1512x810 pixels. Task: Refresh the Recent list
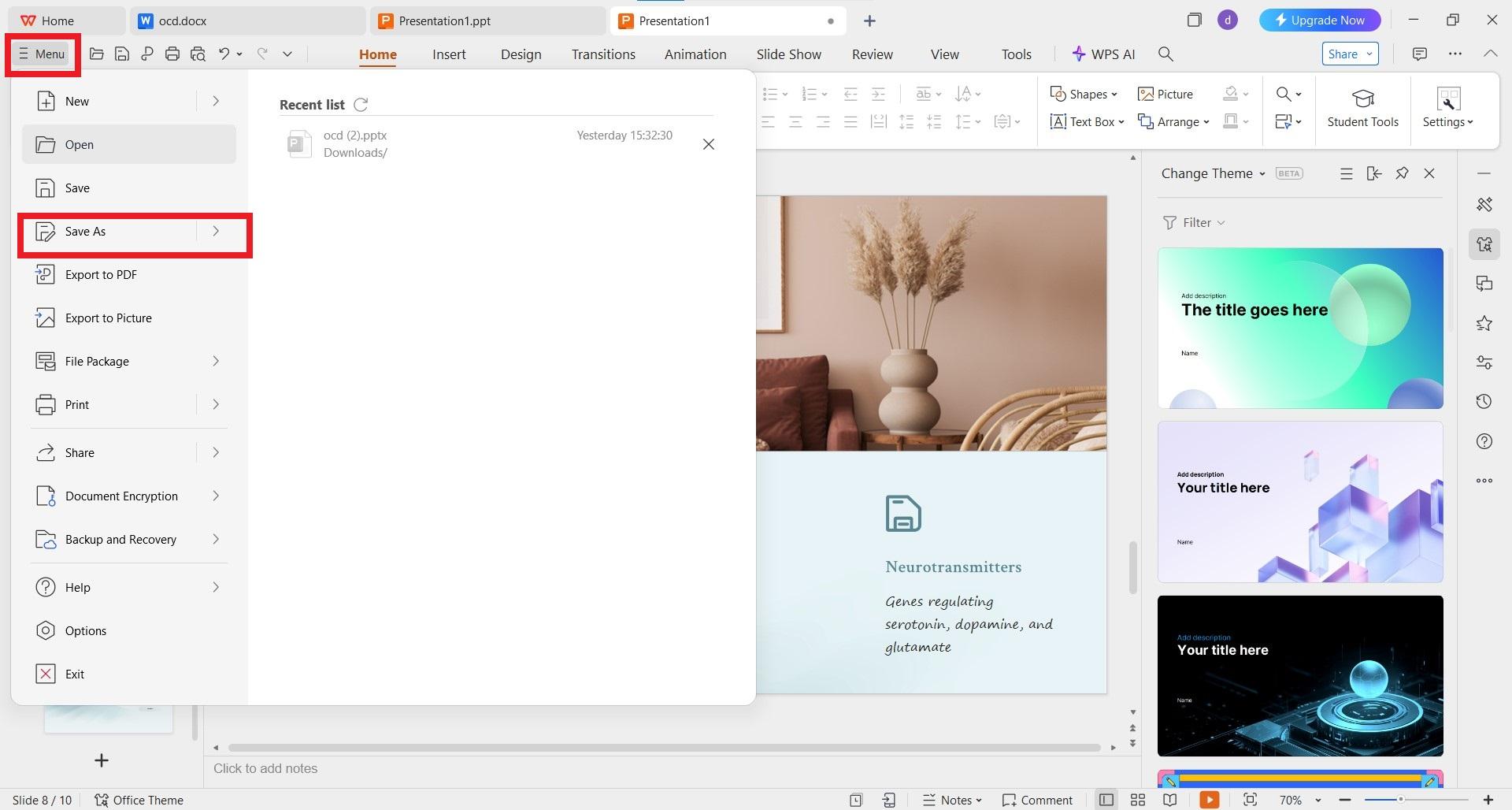point(361,105)
